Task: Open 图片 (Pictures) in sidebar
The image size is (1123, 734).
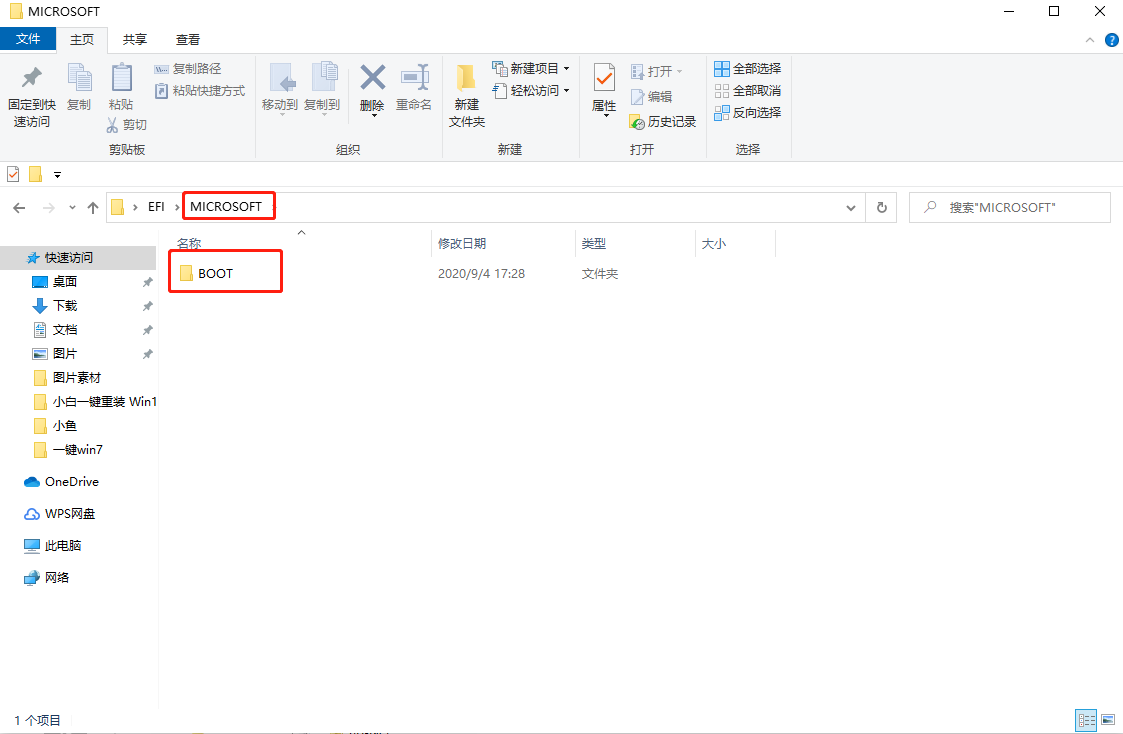Action: point(64,354)
